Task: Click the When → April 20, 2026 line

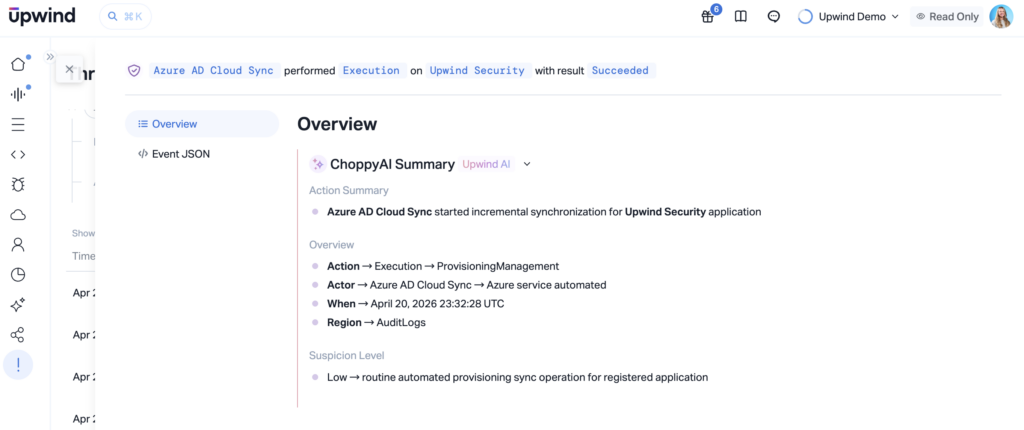Action: pyautogui.click(x=415, y=304)
